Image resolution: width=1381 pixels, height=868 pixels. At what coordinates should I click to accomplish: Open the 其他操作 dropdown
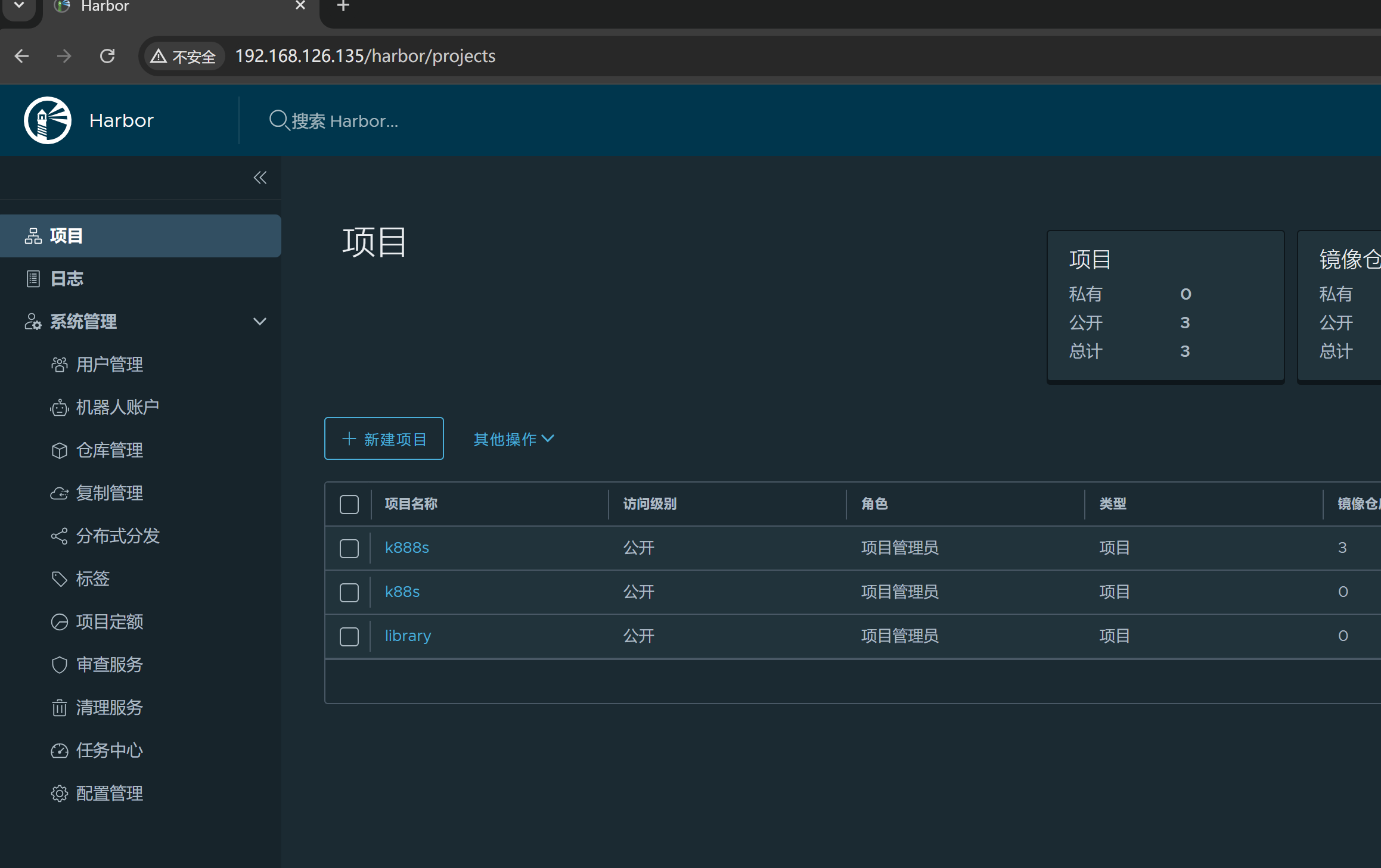[x=514, y=439]
